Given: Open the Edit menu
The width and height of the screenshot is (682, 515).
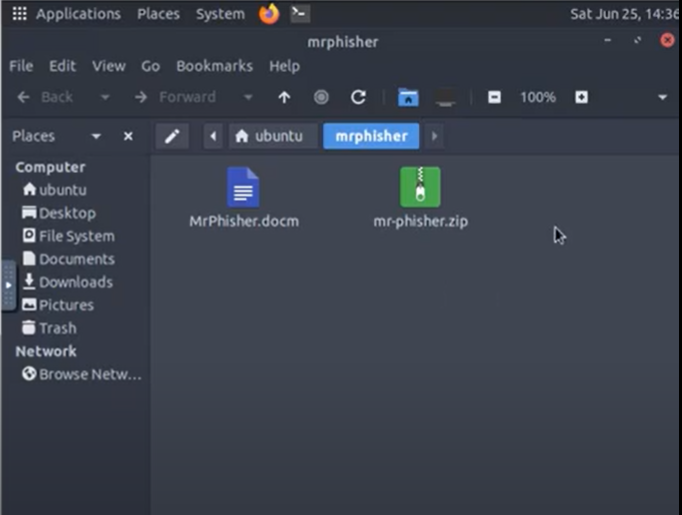Looking at the screenshot, I should [x=63, y=66].
